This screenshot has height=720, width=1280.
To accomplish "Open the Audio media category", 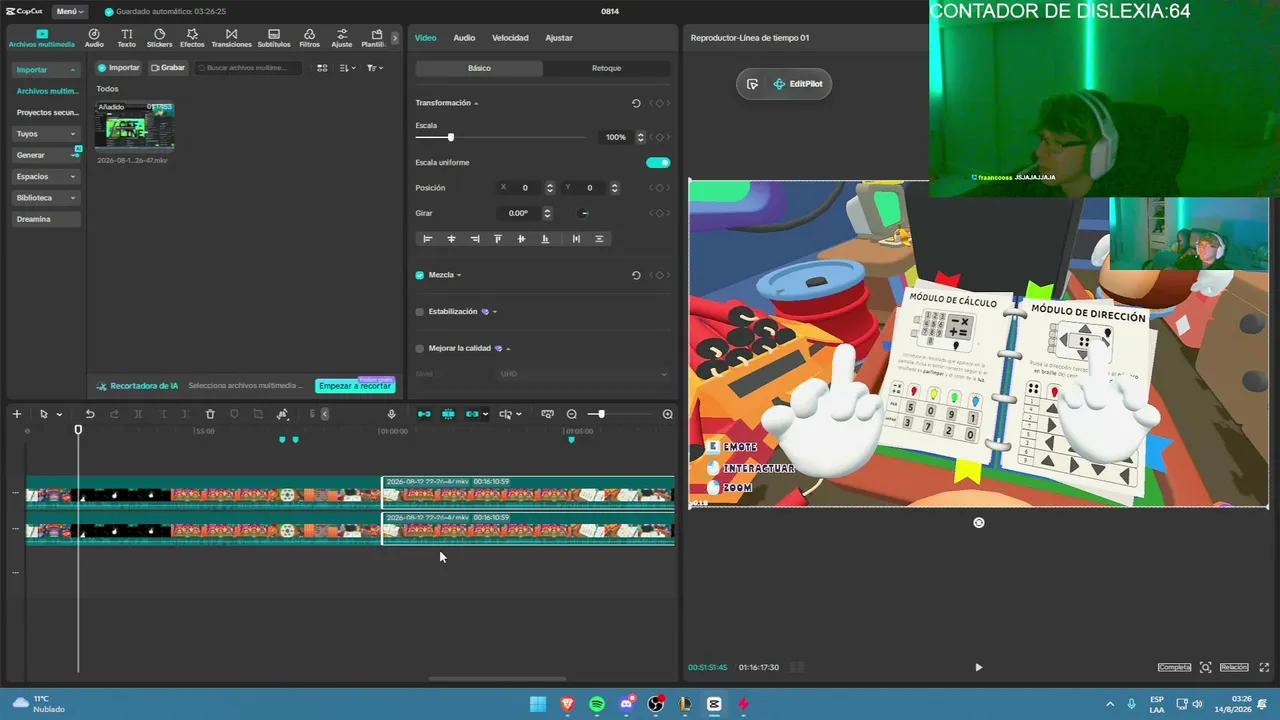I will click(x=94, y=38).
